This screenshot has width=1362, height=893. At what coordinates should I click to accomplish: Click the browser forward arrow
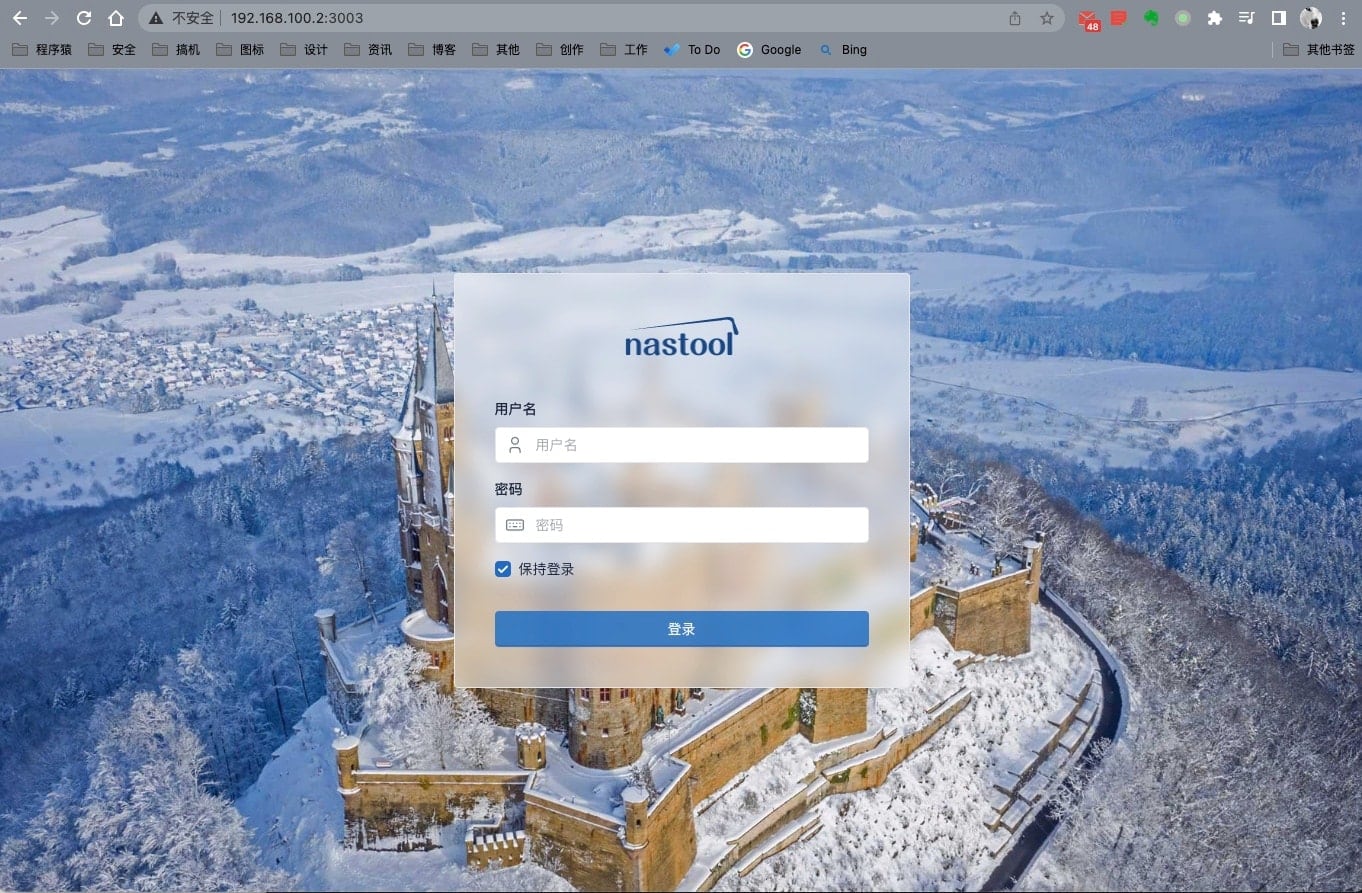pos(52,18)
